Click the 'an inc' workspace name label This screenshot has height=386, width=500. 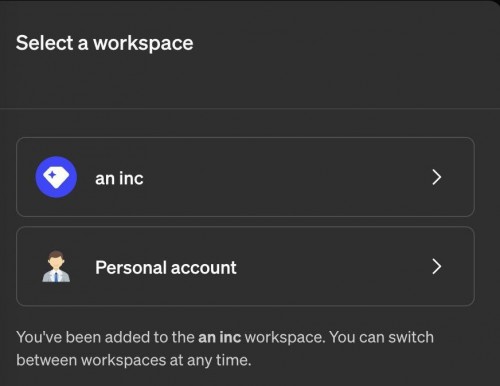pos(119,178)
